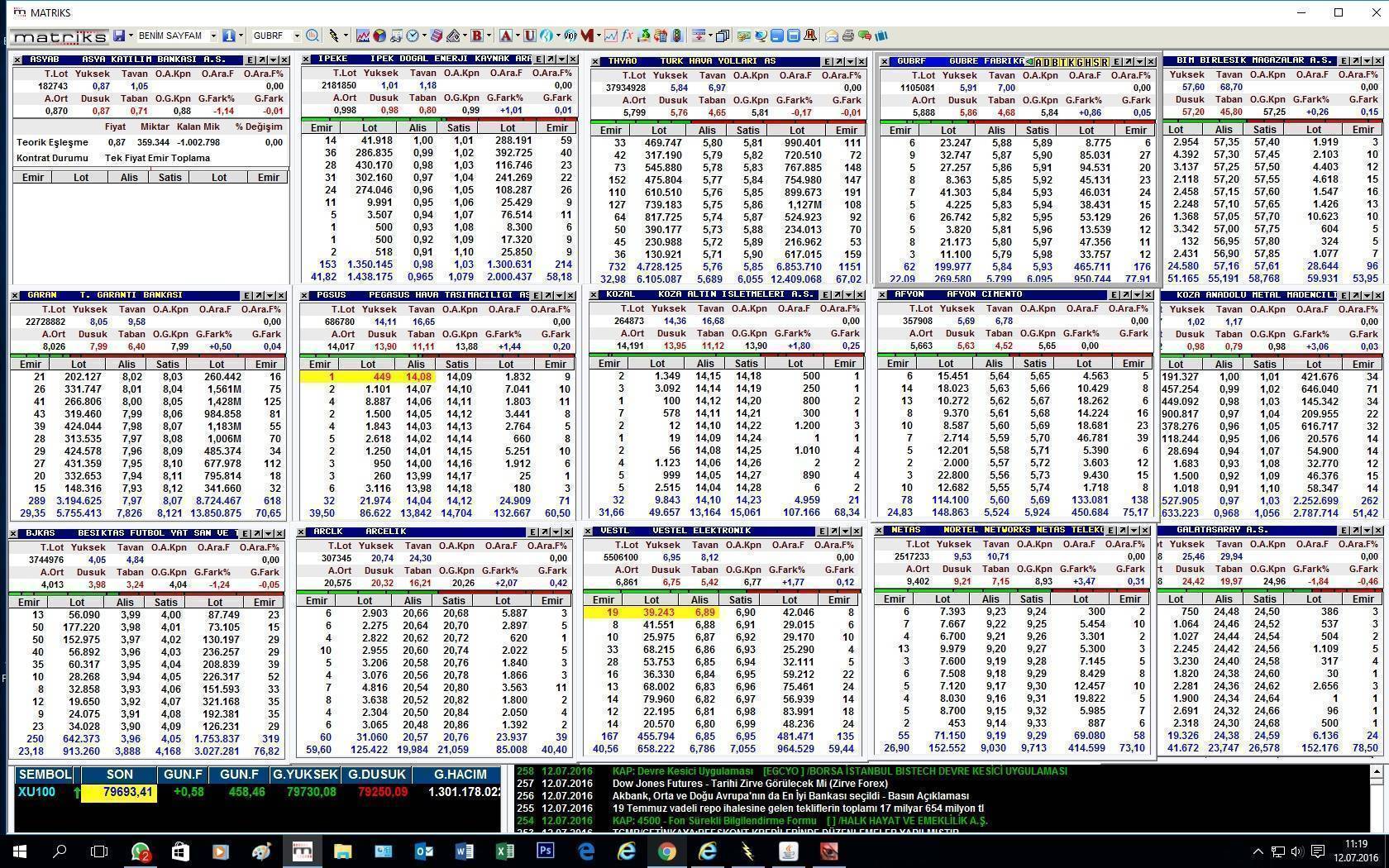Toggle the E button on THYAO panel
This screenshot has width=1389, height=868.
(x=827, y=62)
